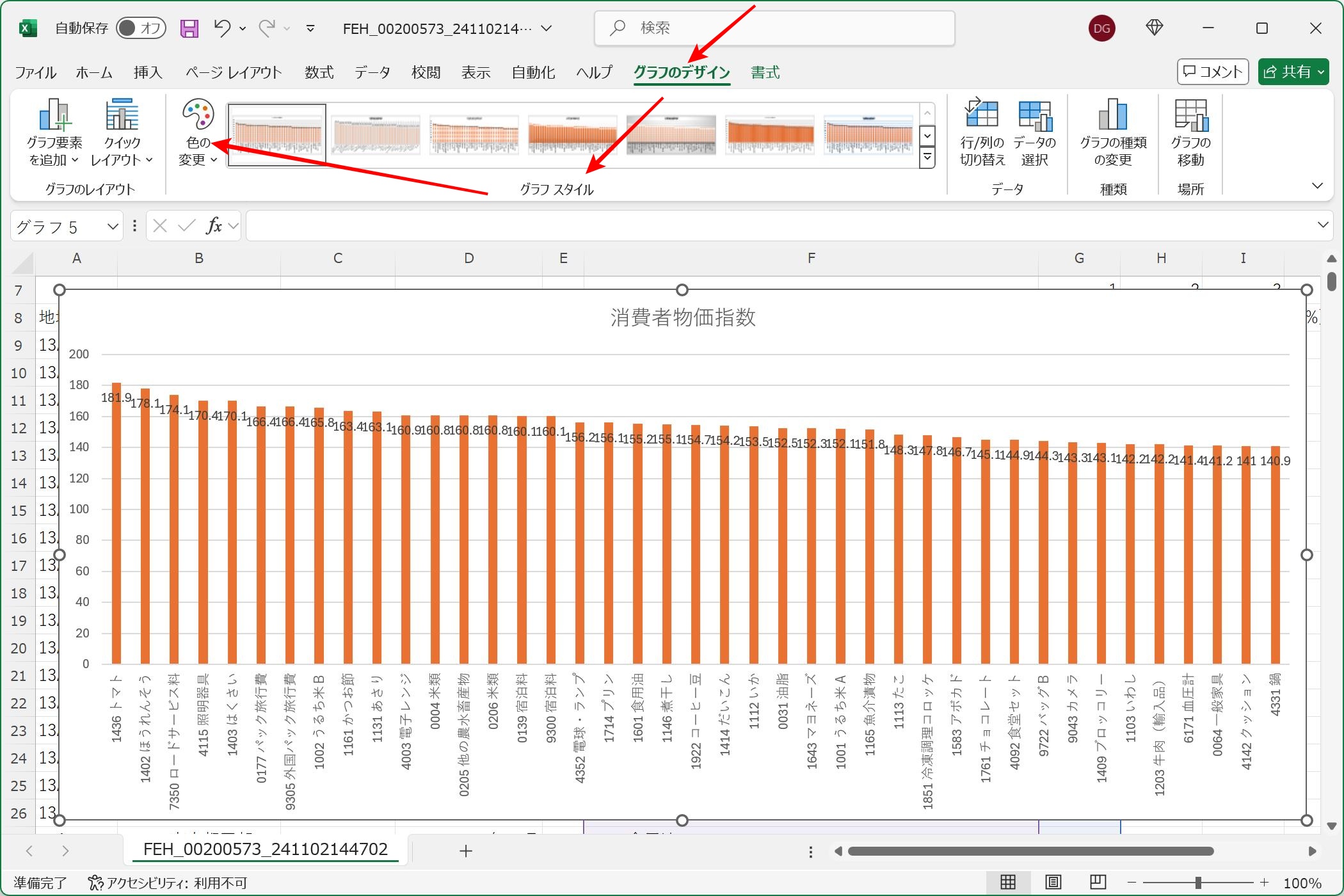The width and height of the screenshot is (1344, 896).
Task: Open the DG user account avatar
Action: click(x=1101, y=28)
